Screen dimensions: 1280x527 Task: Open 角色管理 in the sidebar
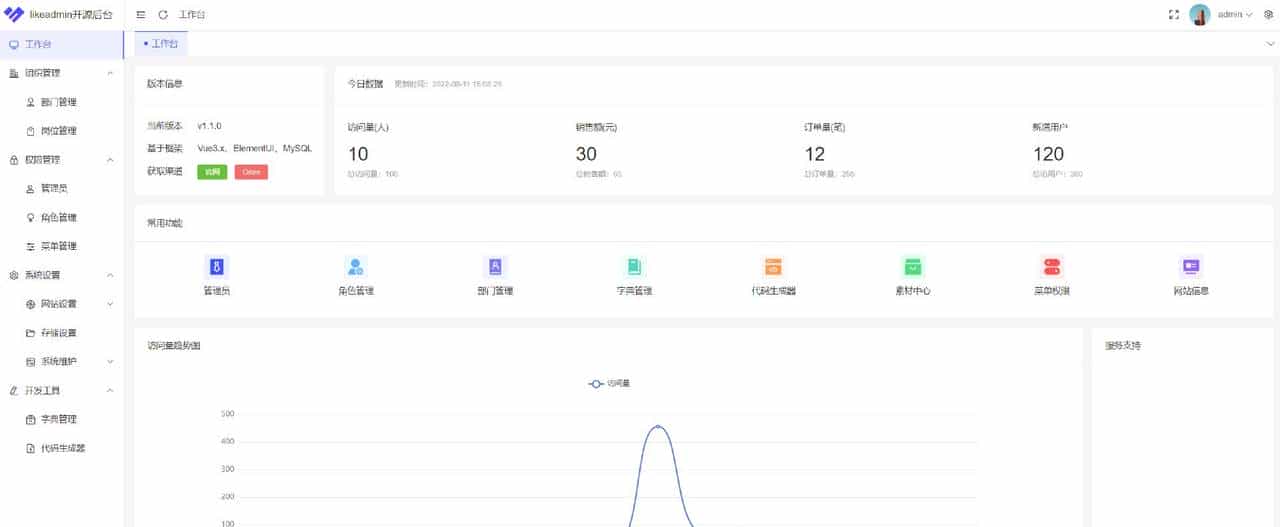62,217
